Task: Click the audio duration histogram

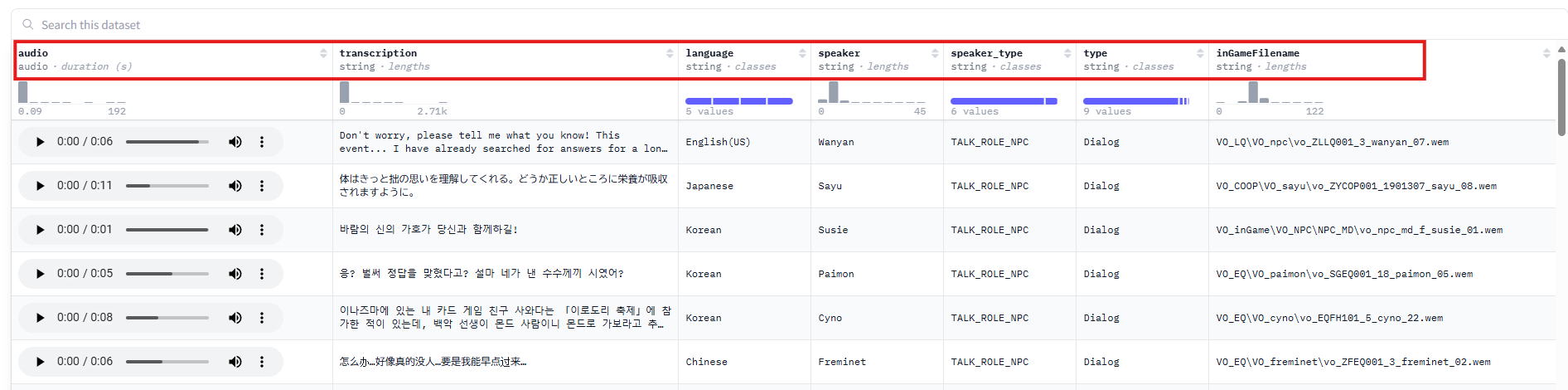Action: coord(72,92)
